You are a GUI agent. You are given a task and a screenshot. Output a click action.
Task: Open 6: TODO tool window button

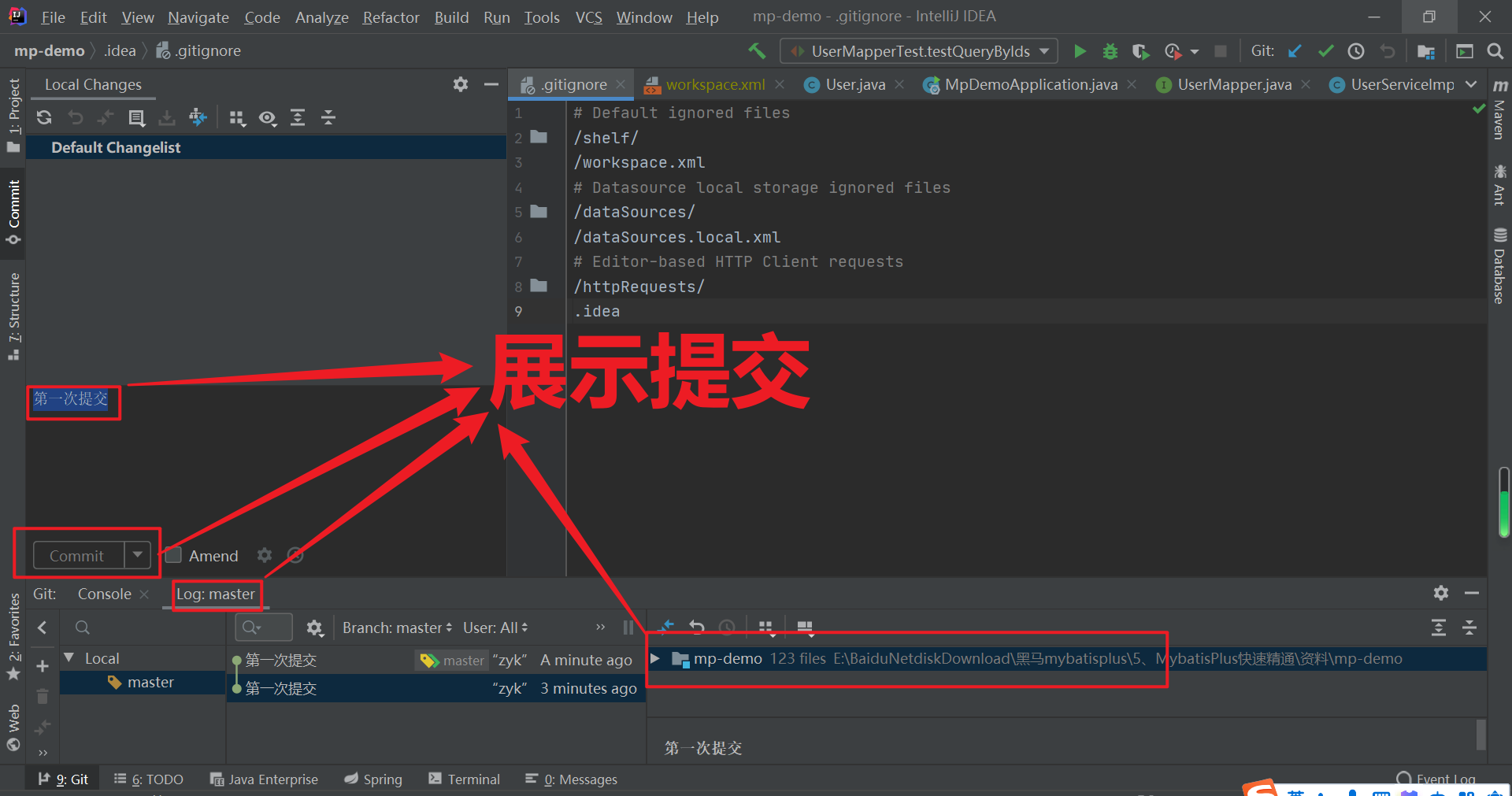pyautogui.click(x=149, y=779)
